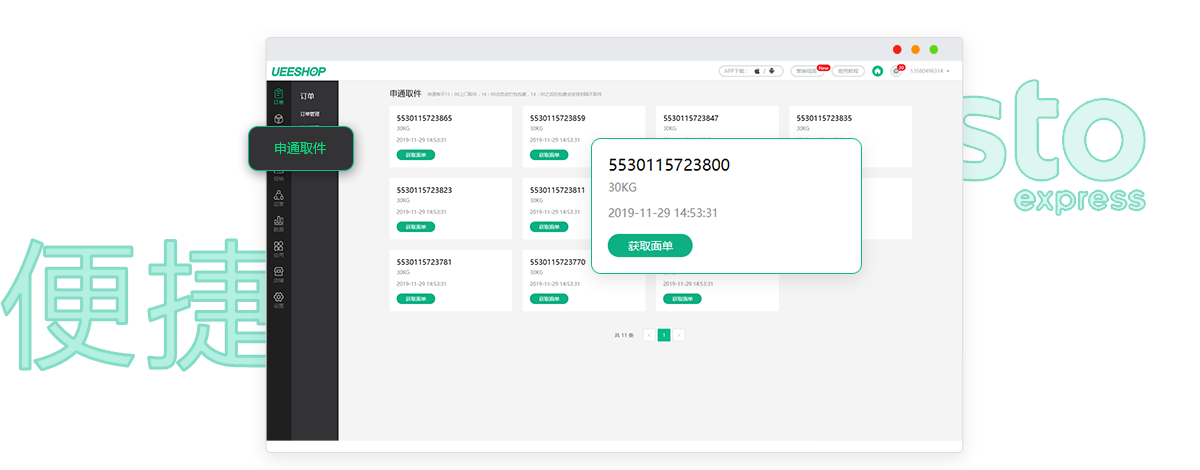
Task: Click 获取面单 on the 5530115723800 popup card
Action: point(650,245)
